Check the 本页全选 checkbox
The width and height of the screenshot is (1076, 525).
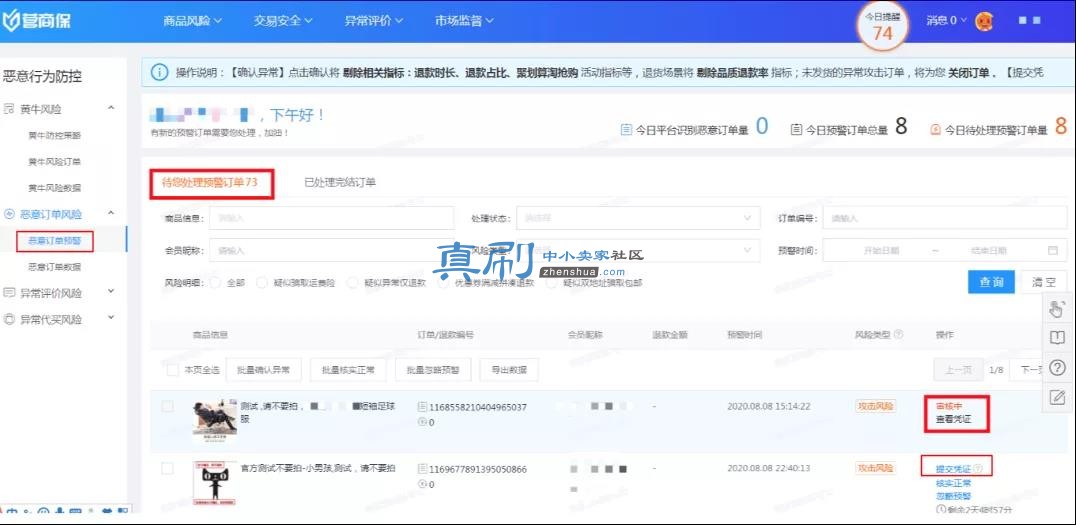point(173,370)
